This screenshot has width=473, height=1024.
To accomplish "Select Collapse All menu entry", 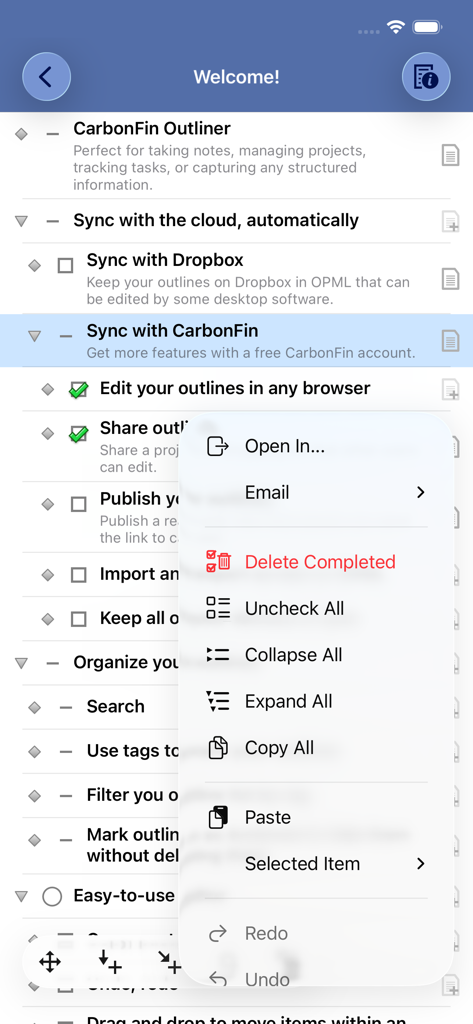I will [316, 654].
